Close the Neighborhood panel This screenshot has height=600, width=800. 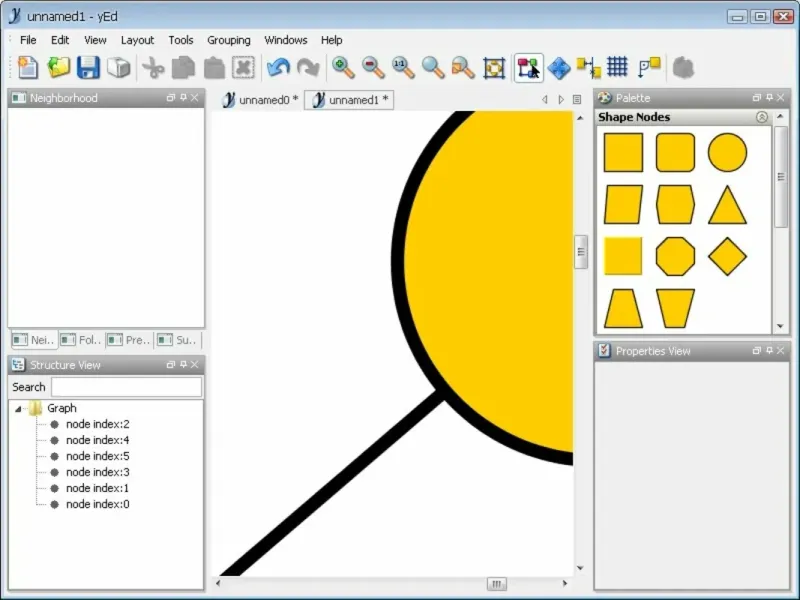(194, 97)
